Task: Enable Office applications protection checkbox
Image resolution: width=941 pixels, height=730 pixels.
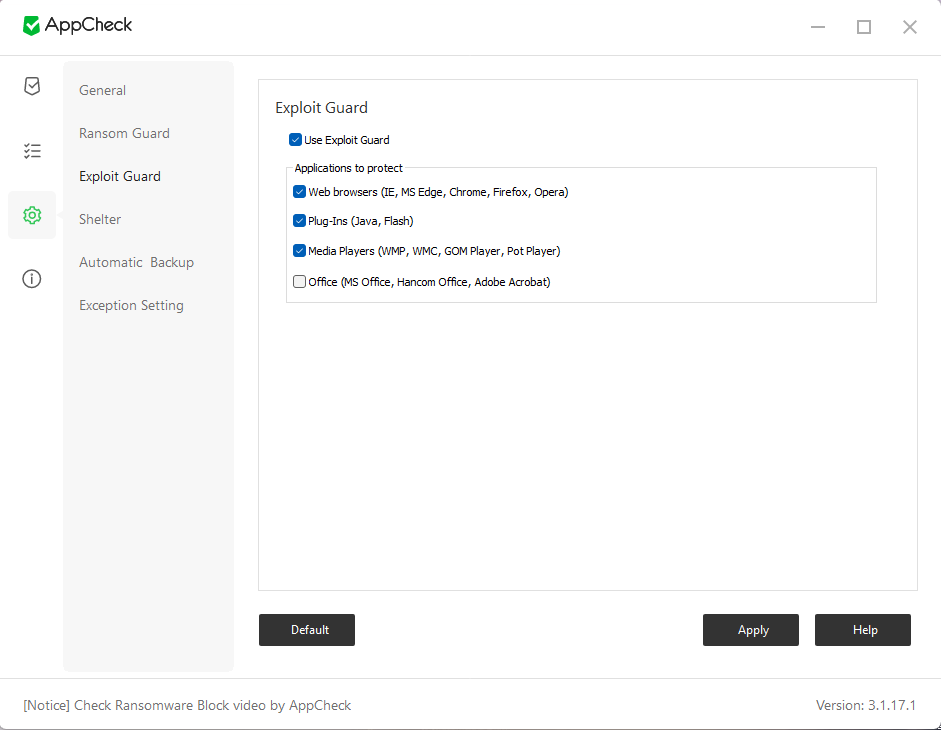Action: pos(299,282)
